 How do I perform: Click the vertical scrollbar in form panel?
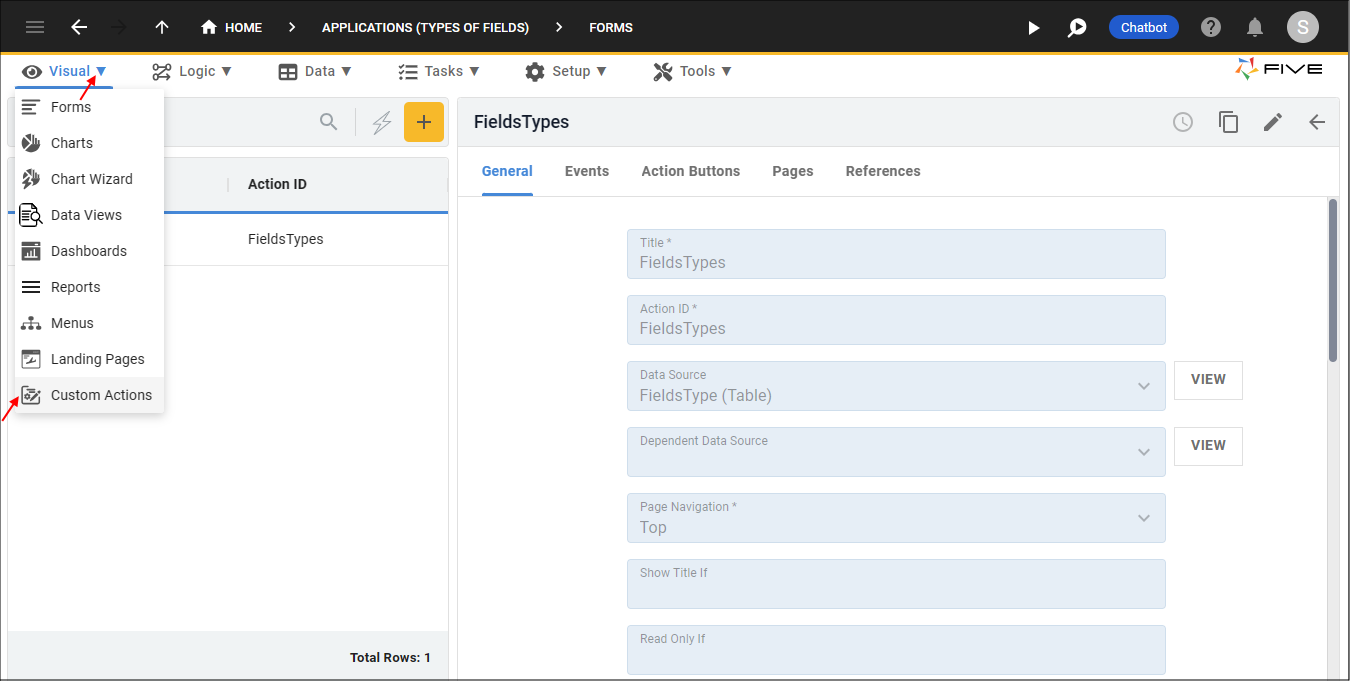1332,280
